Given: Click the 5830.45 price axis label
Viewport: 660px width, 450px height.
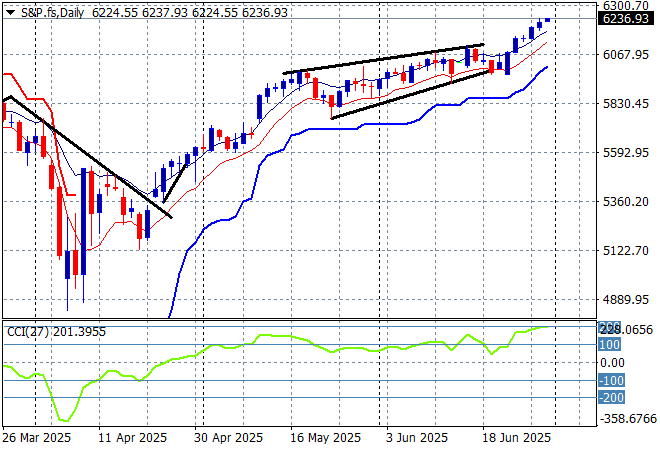Looking at the screenshot, I should pos(625,104).
